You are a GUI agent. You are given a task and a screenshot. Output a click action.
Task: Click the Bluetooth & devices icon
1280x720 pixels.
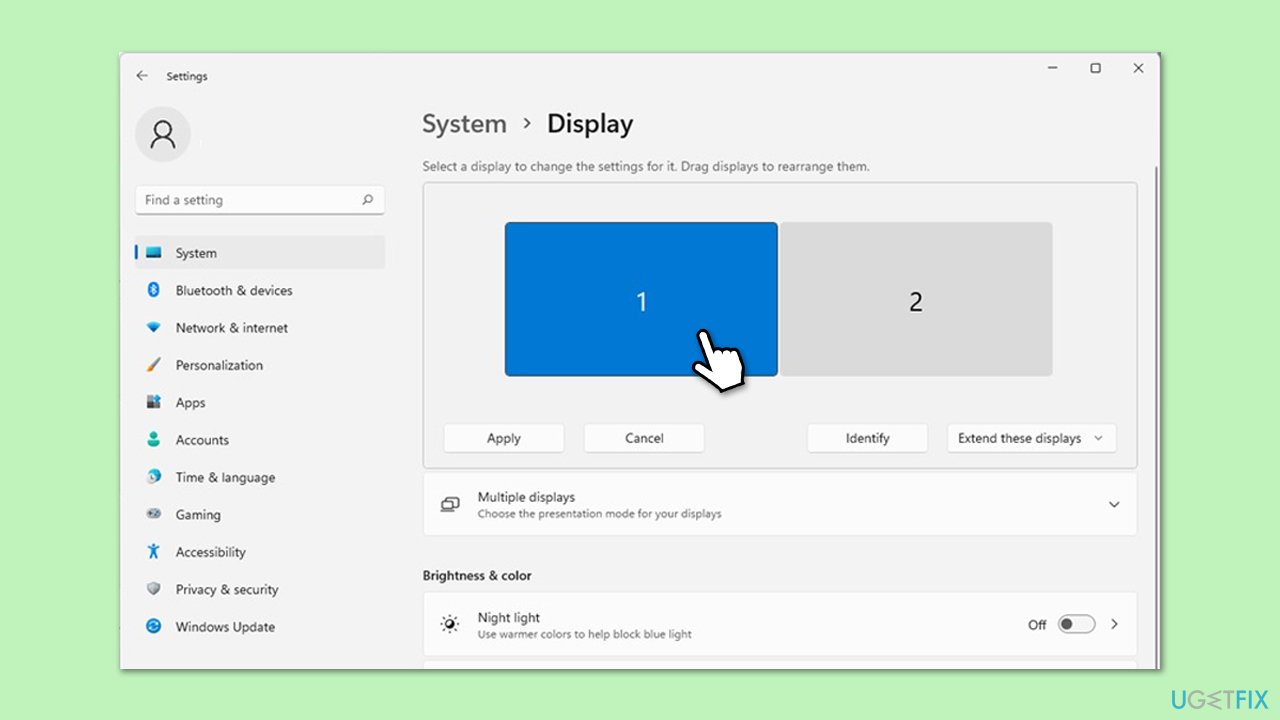click(x=154, y=290)
